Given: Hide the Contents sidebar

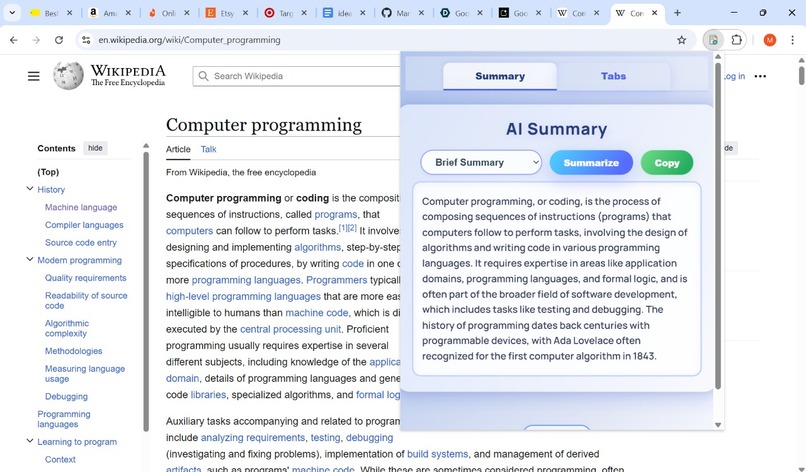Looking at the screenshot, I should (95, 148).
